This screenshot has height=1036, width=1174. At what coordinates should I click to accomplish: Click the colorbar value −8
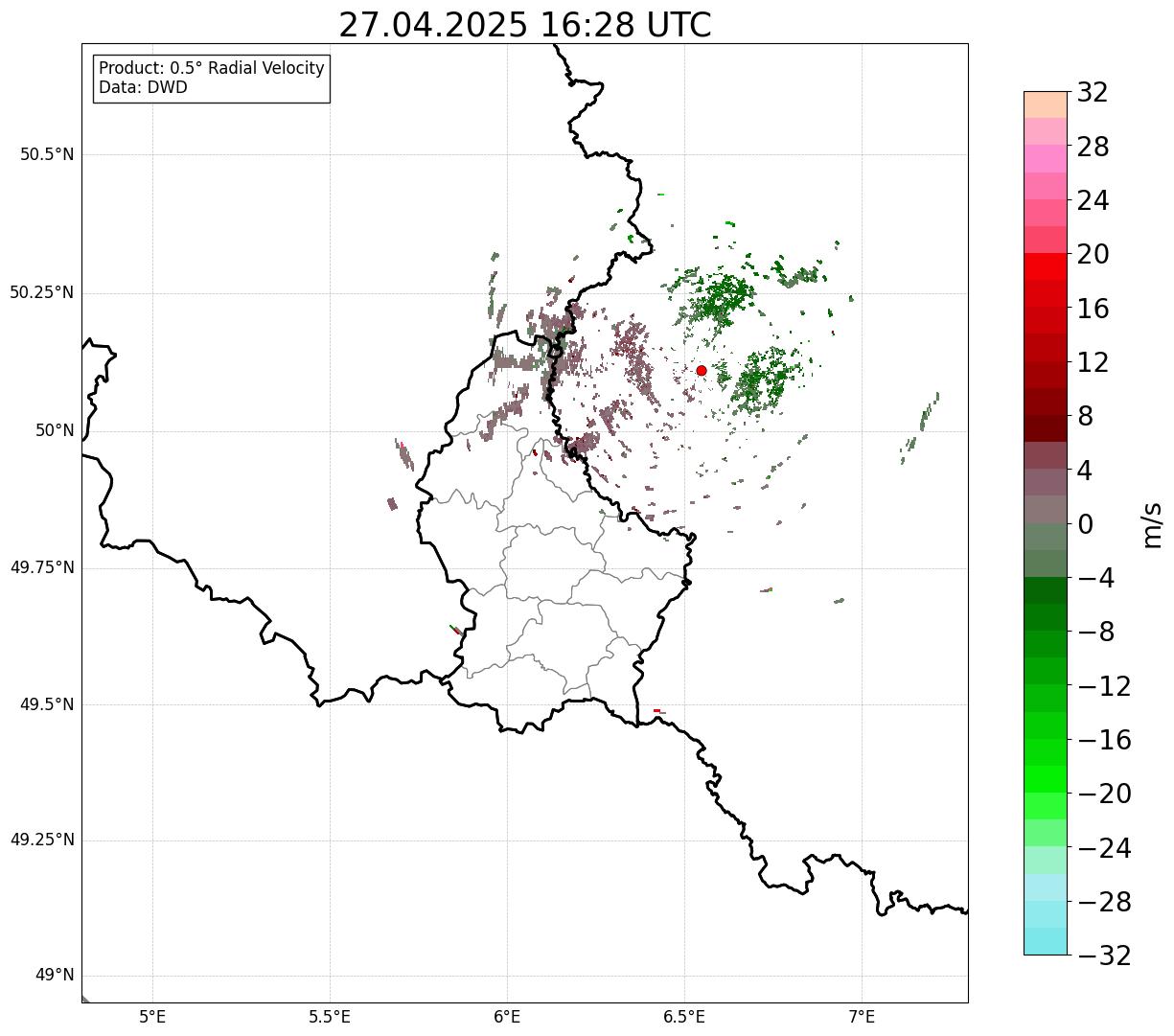click(x=1095, y=632)
